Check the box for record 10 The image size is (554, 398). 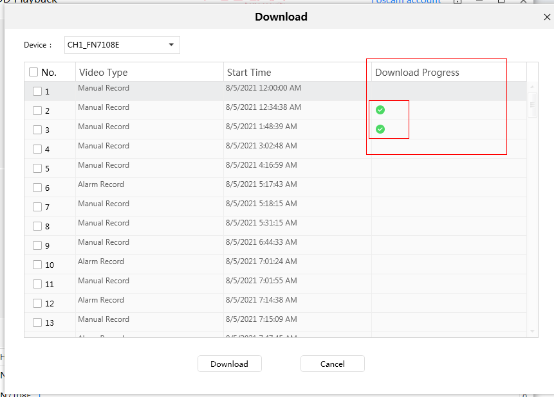(37, 265)
